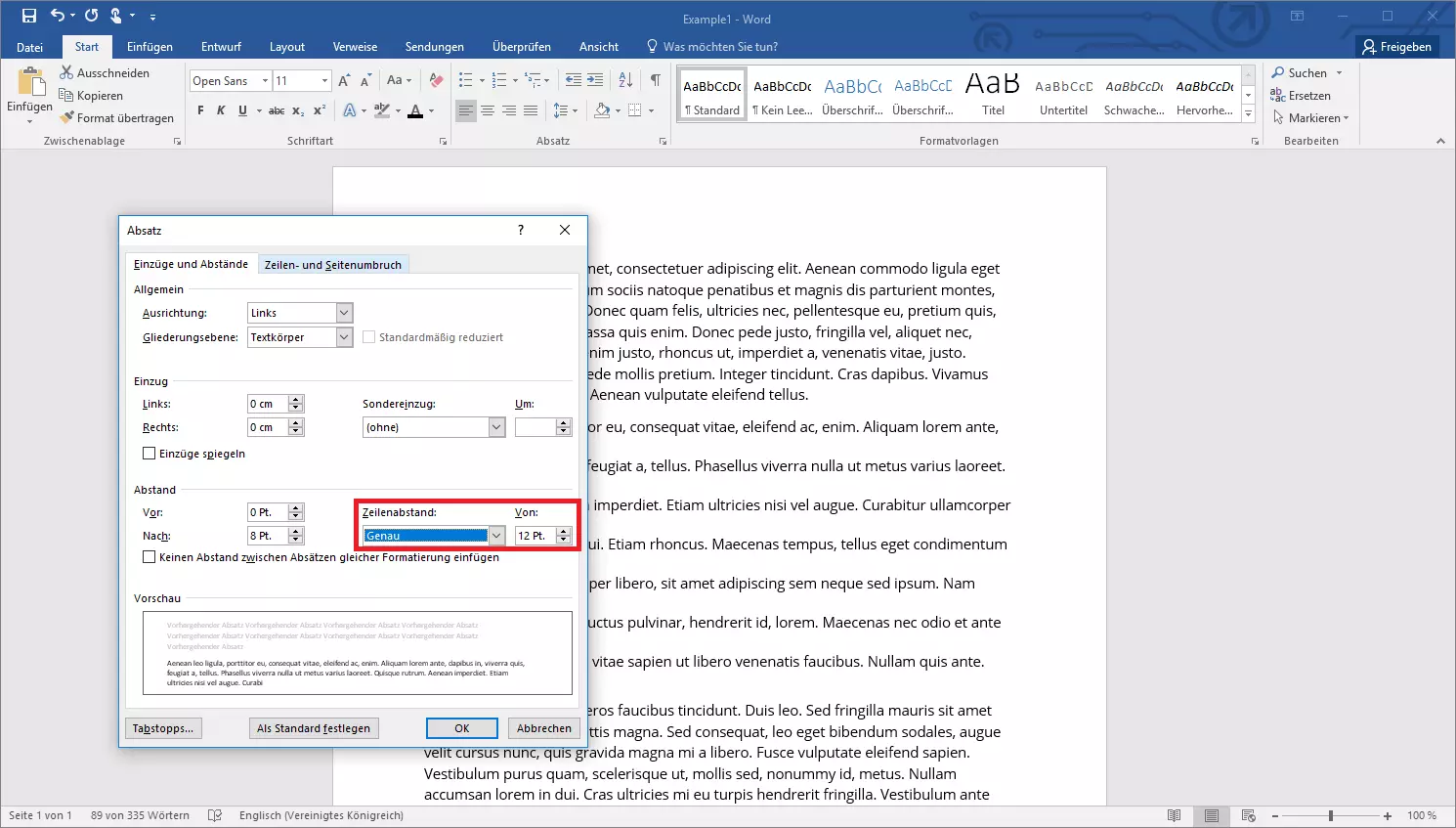The width and height of the screenshot is (1456, 828).
Task: Decrease paragraph indent
Action: coord(574,80)
